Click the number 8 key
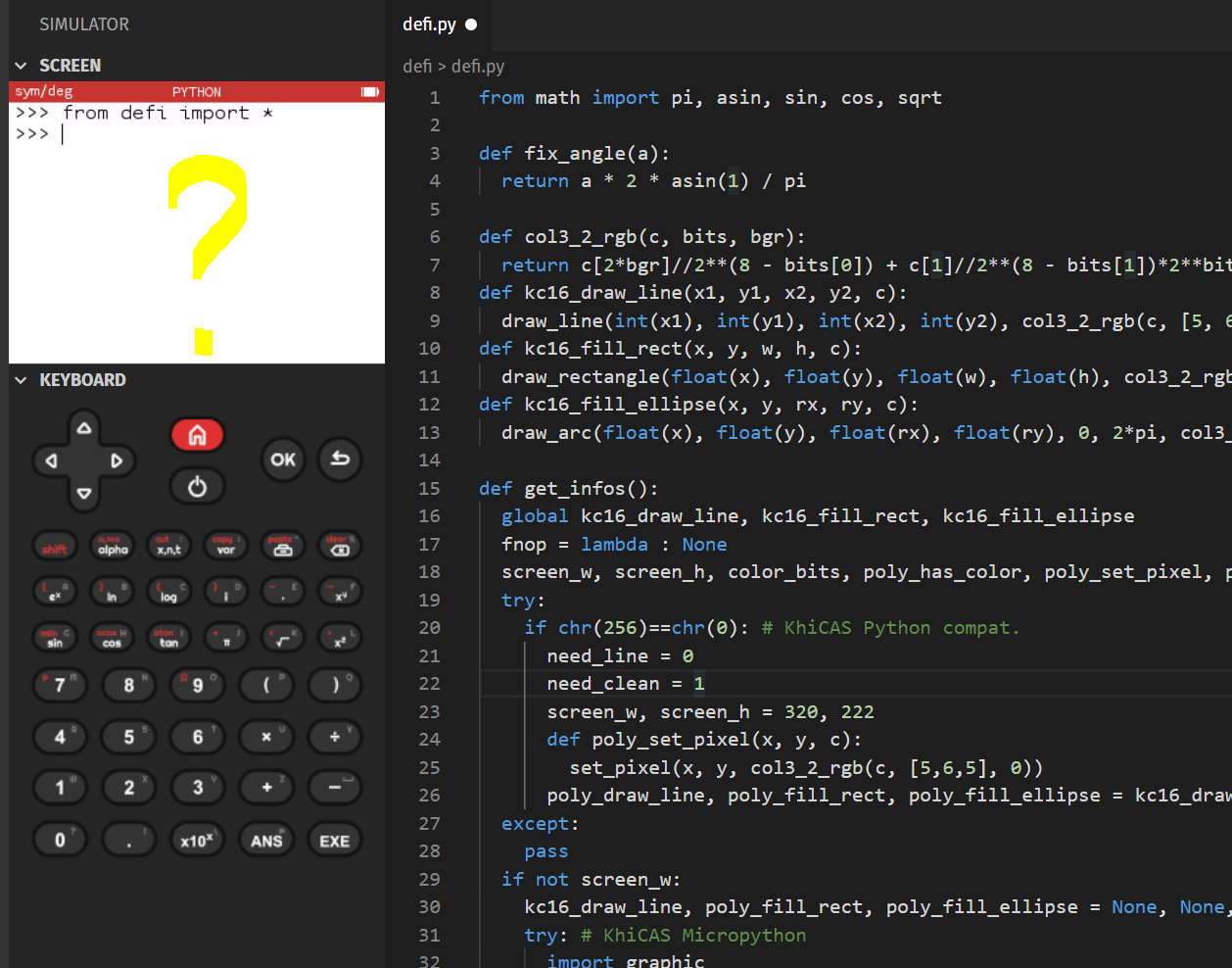This screenshot has width=1232, height=968. click(129, 684)
